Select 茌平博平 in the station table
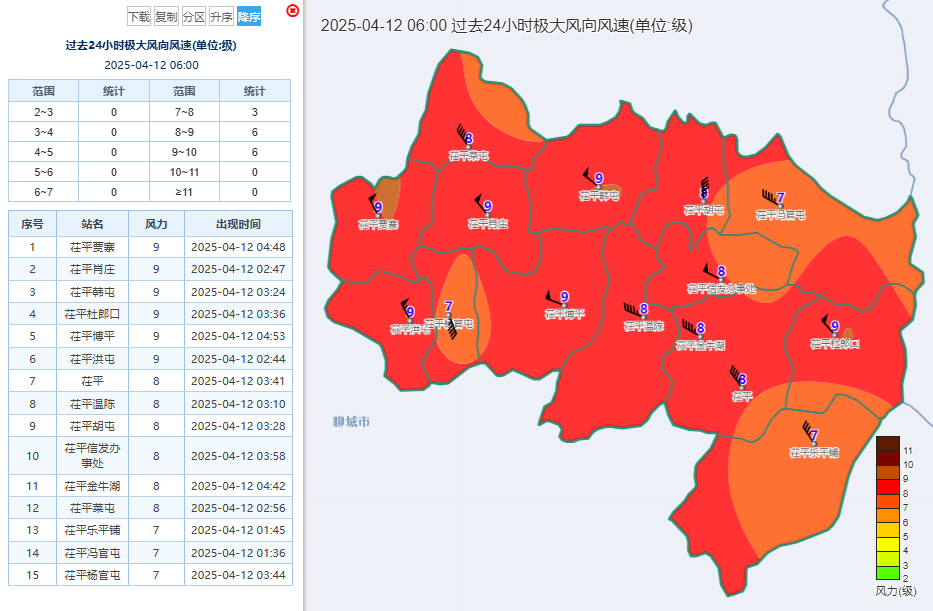 [x=92, y=337]
